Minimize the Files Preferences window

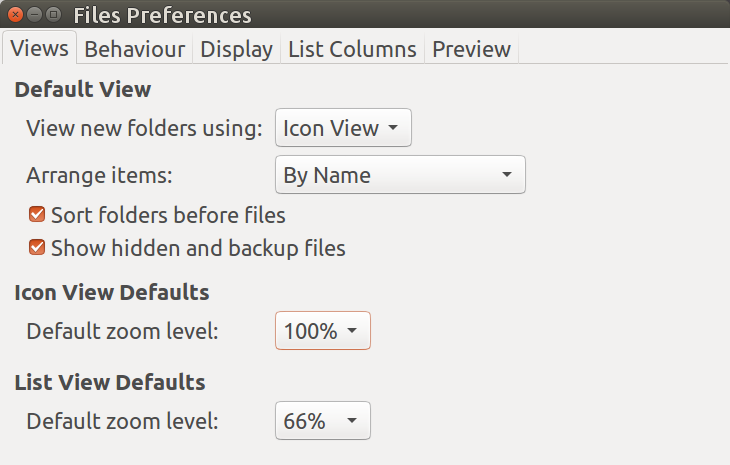click(x=35, y=15)
